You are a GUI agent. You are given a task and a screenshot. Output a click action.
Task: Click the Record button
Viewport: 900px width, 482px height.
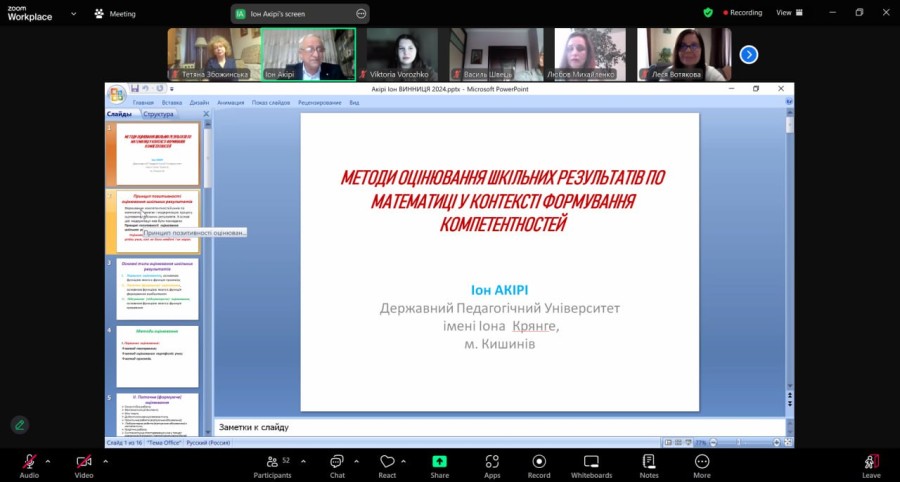(x=539, y=466)
